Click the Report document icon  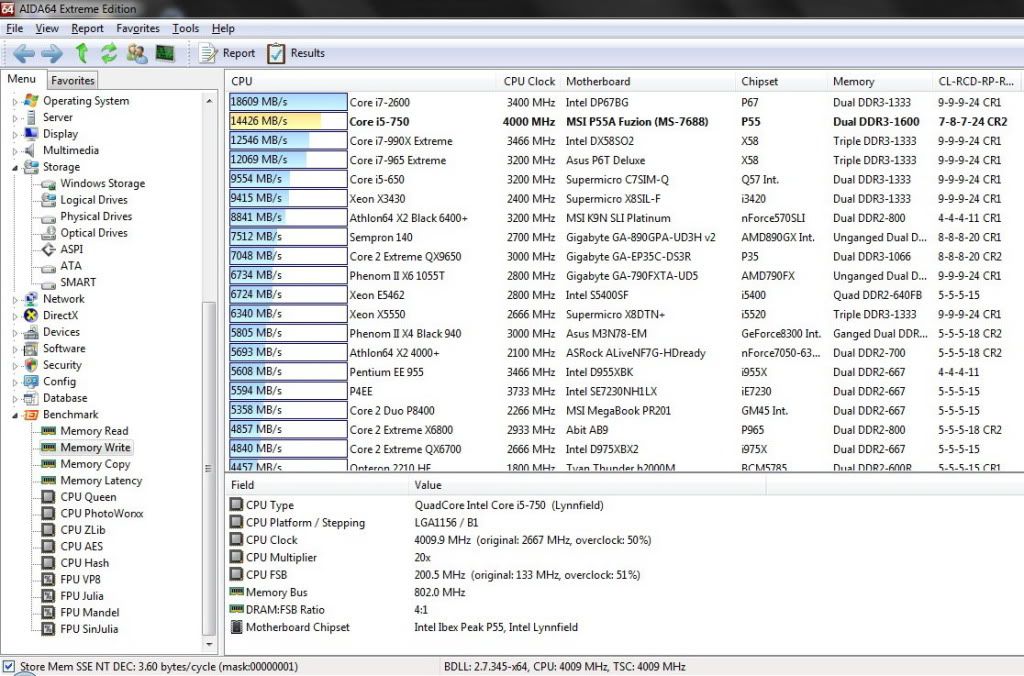pyautogui.click(x=208, y=53)
